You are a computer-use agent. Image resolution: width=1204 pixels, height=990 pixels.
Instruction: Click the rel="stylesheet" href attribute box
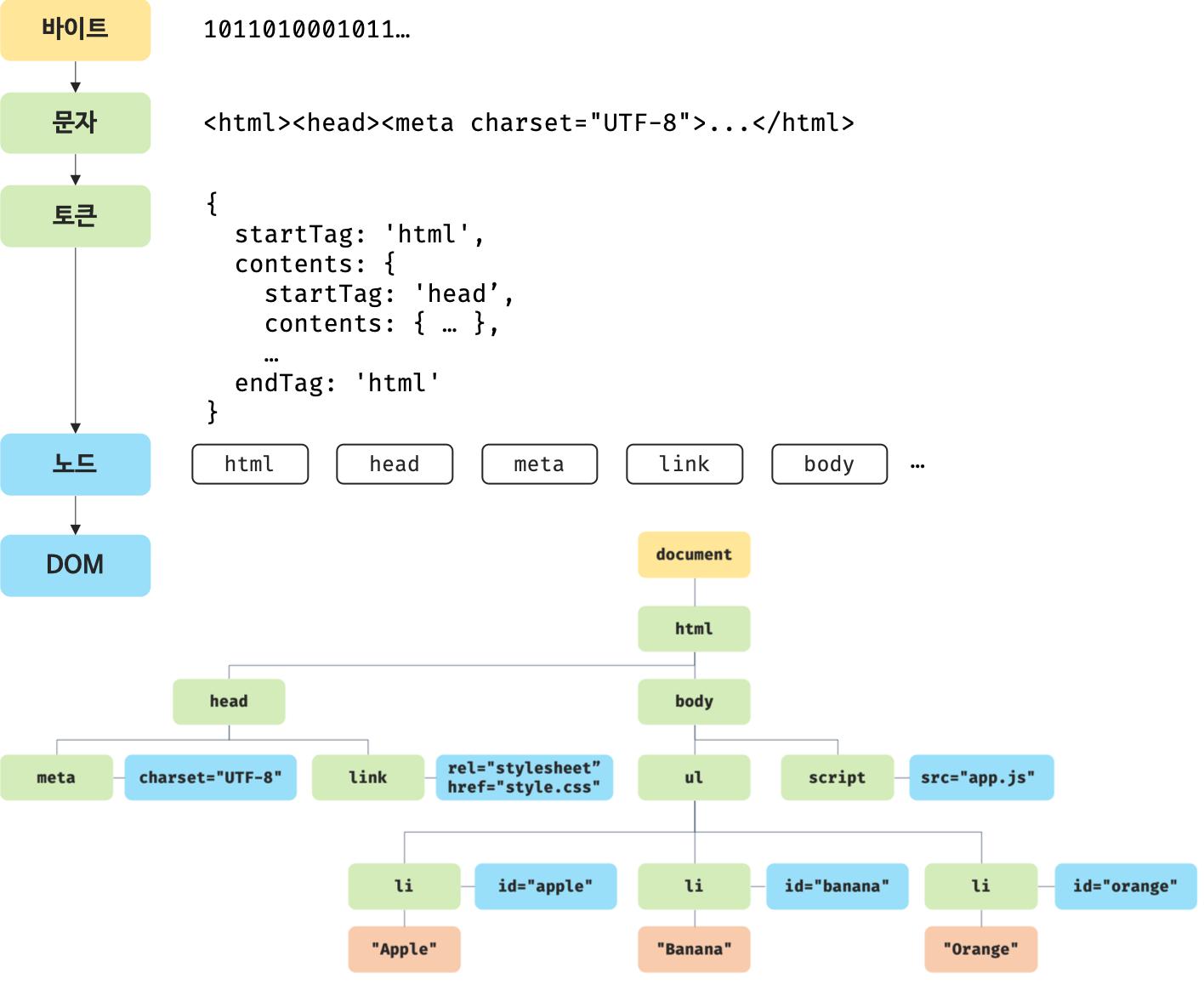(x=525, y=777)
